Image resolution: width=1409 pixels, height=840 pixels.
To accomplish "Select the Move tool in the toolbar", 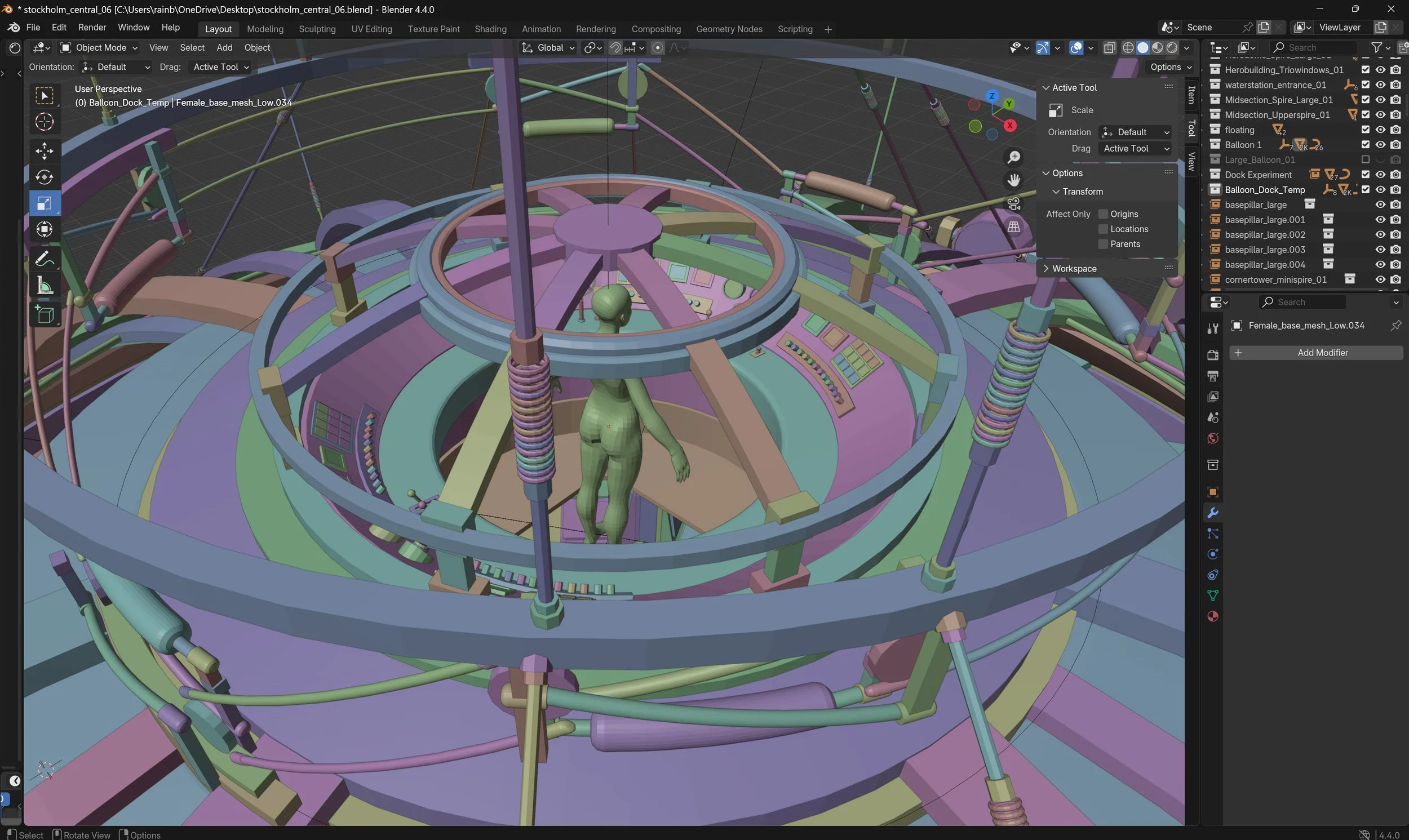I will (44, 150).
